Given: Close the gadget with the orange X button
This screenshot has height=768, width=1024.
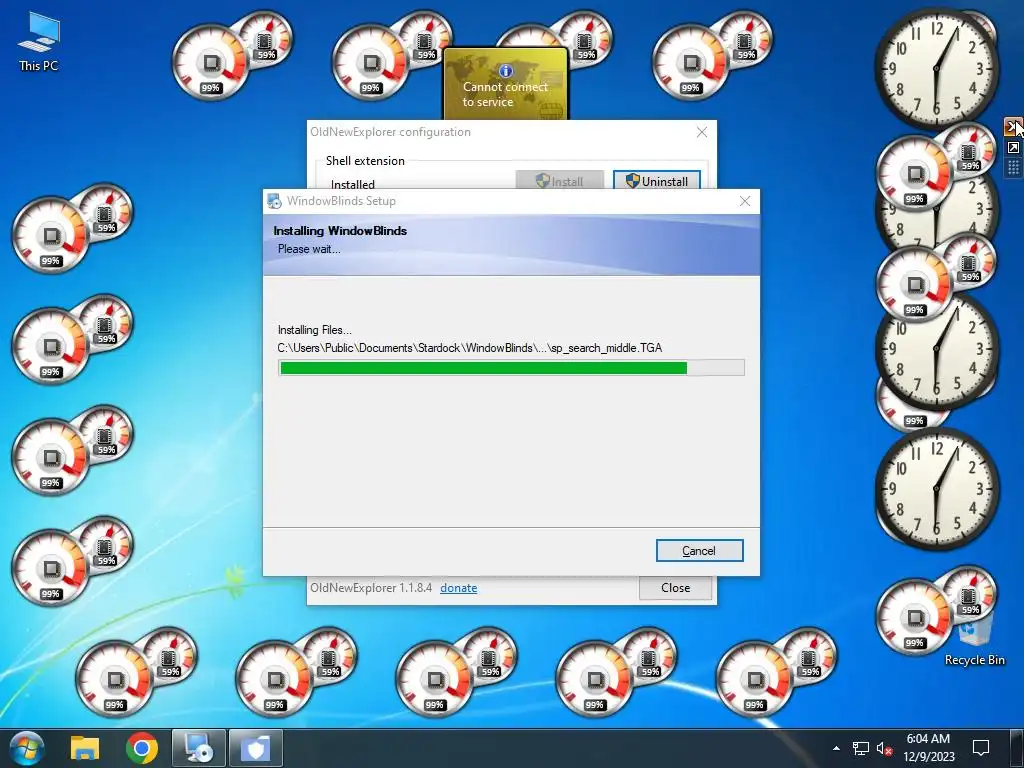Looking at the screenshot, I should pos(1012,127).
